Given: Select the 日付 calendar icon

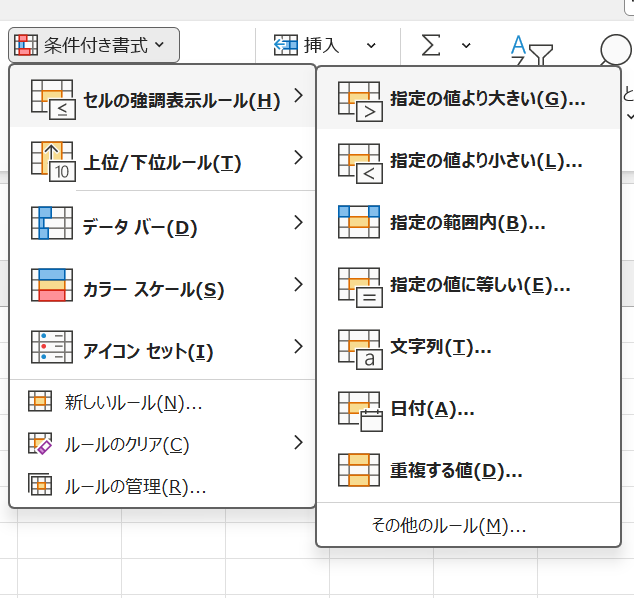Looking at the screenshot, I should point(360,410).
